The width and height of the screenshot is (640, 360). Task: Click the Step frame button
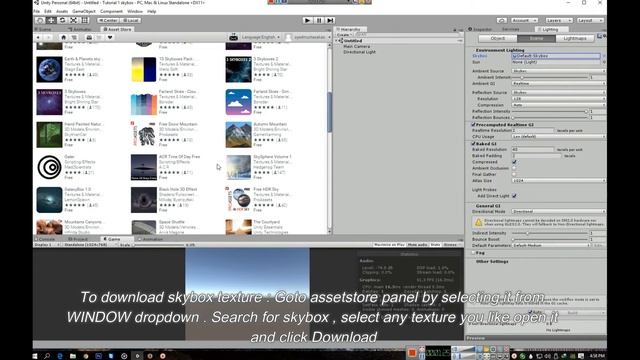[x=331, y=20]
